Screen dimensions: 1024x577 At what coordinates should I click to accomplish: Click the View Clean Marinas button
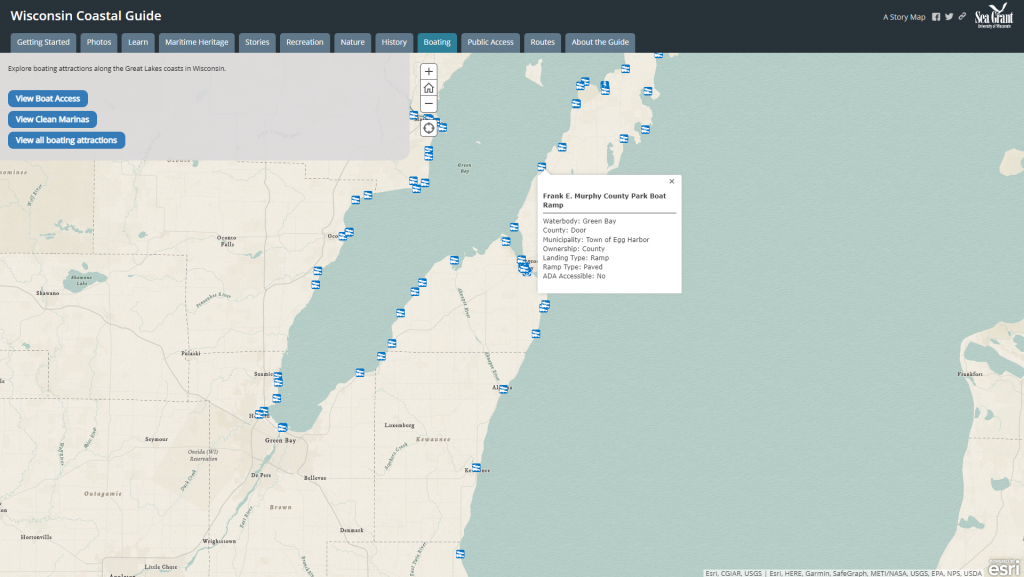[x=52, y=119]
